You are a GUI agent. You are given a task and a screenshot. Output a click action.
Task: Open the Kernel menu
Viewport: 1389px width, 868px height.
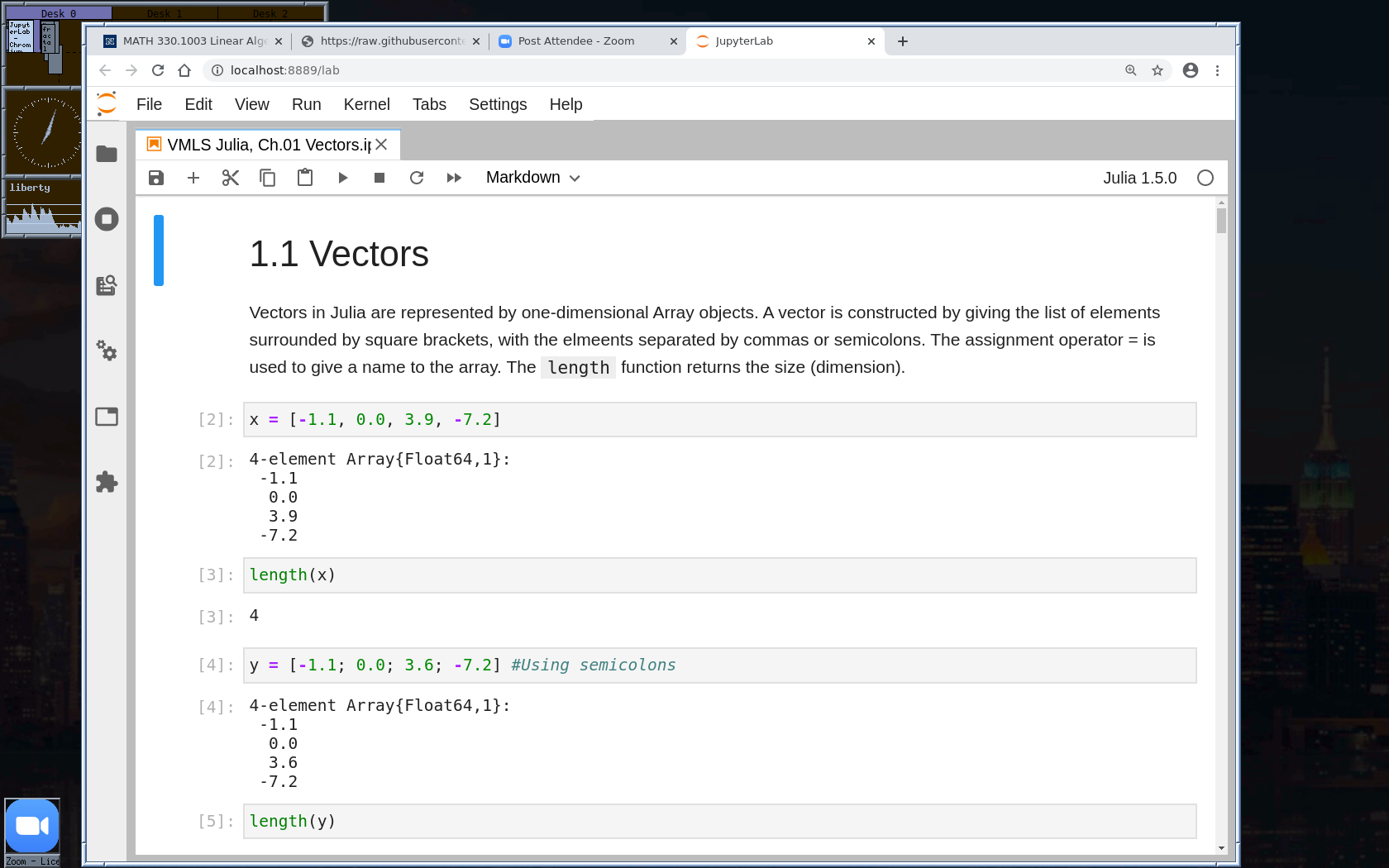pos(366,104)
